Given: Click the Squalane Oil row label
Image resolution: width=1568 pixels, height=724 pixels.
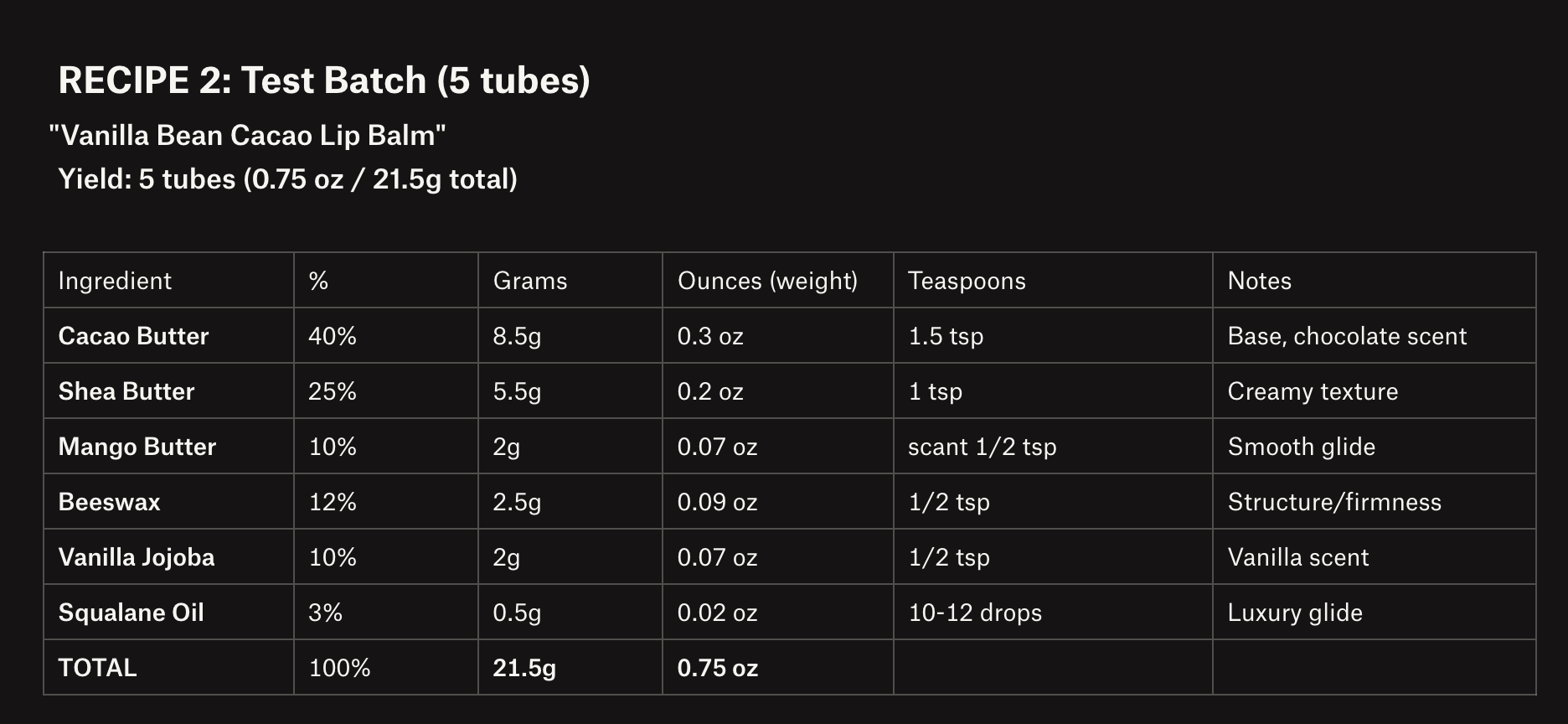Looking at the screenshot, I should tap(131, 613).
